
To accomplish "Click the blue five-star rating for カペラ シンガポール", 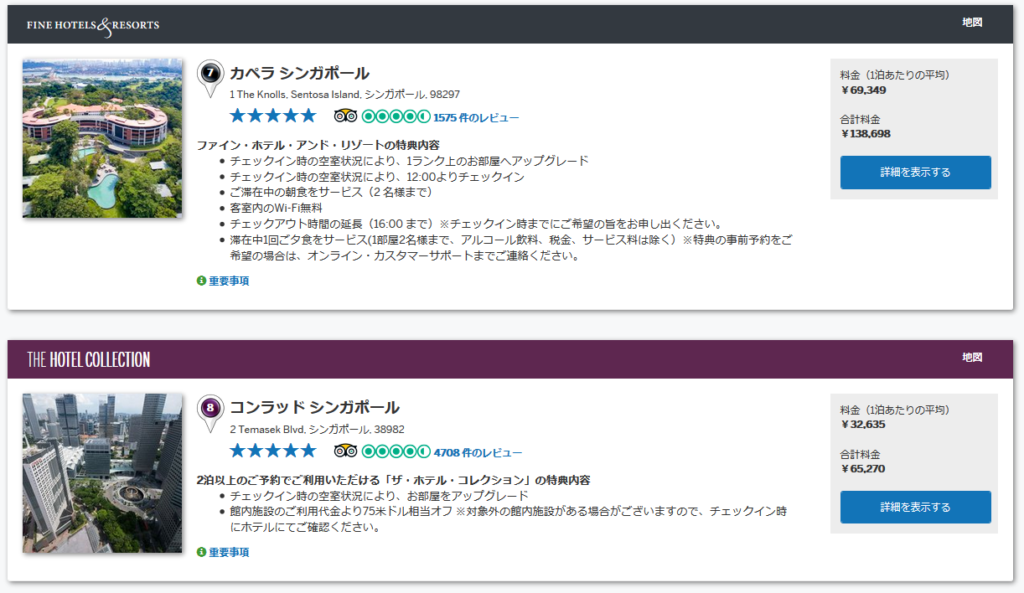I will click(272, 116).
